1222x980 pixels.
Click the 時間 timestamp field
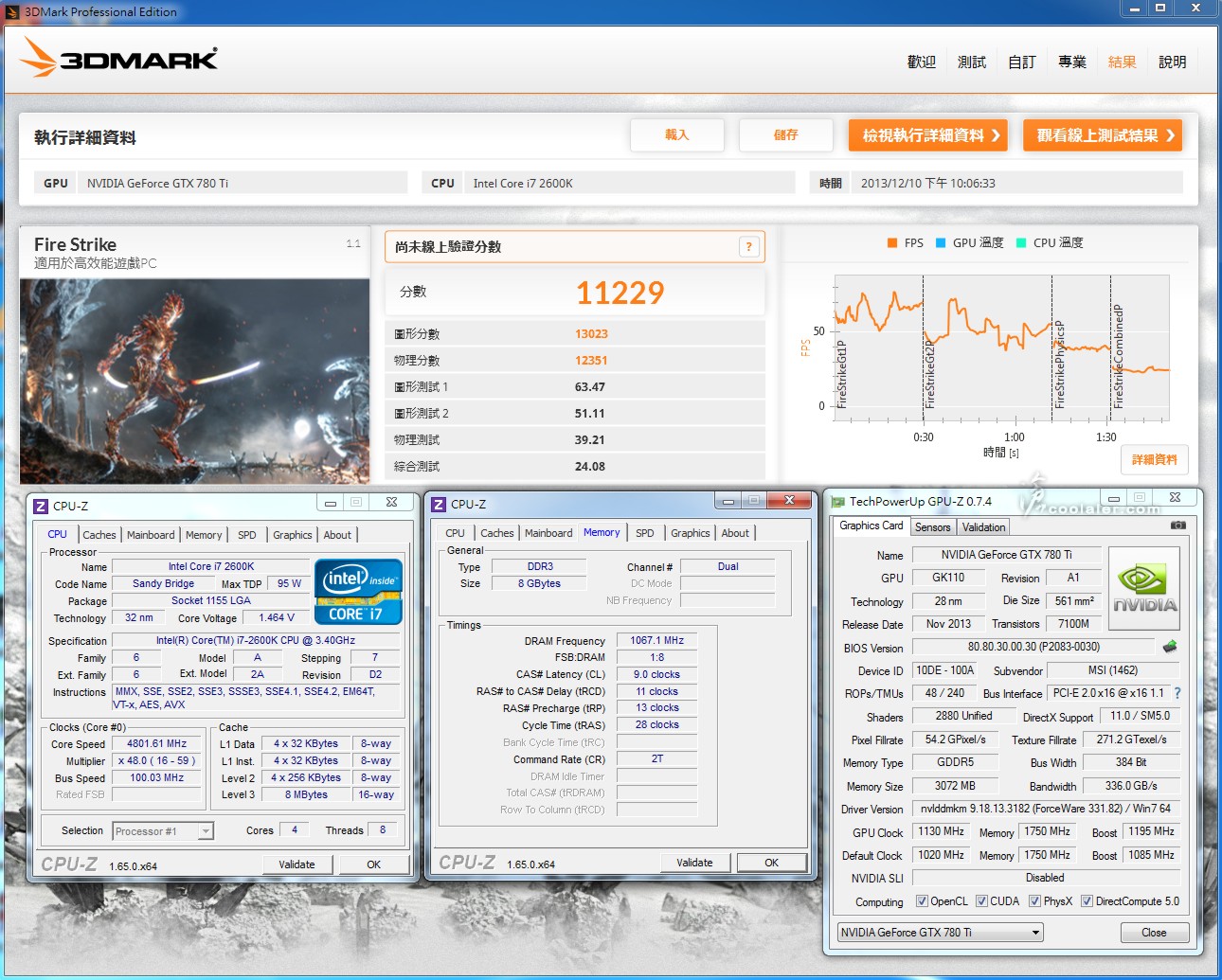point(1017,183)
